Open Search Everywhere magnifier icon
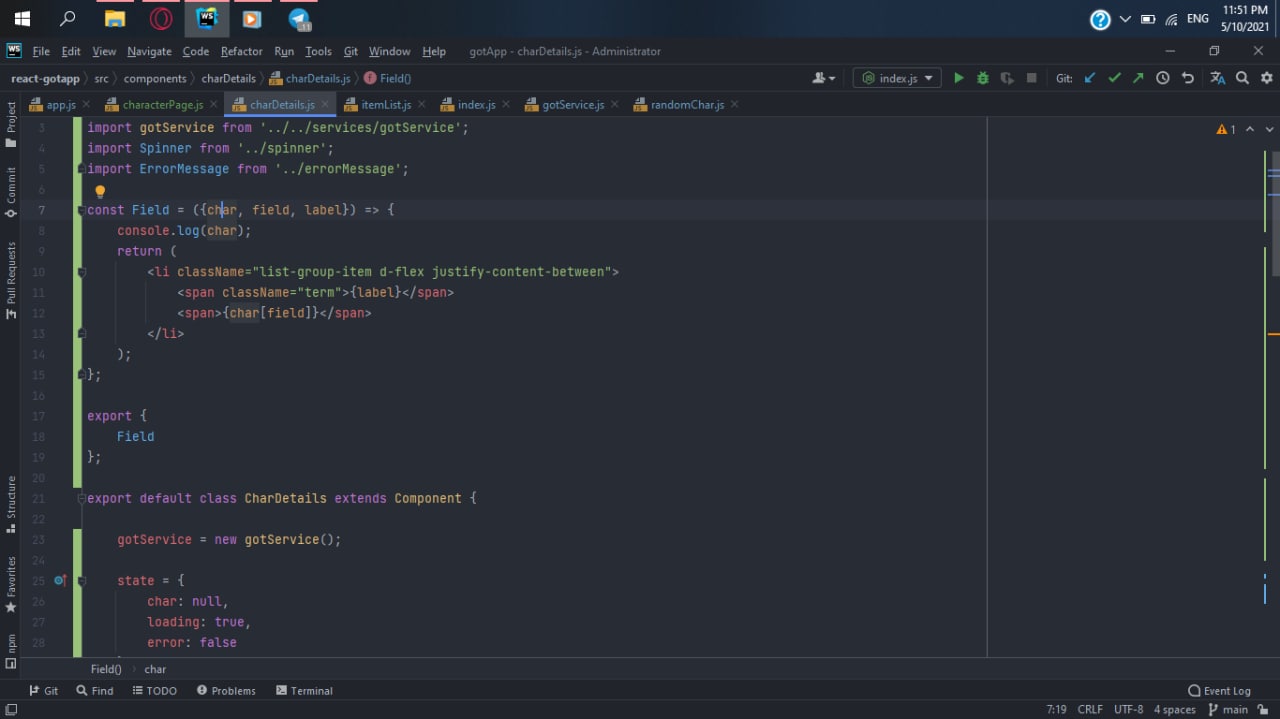 pos(1242,78)
